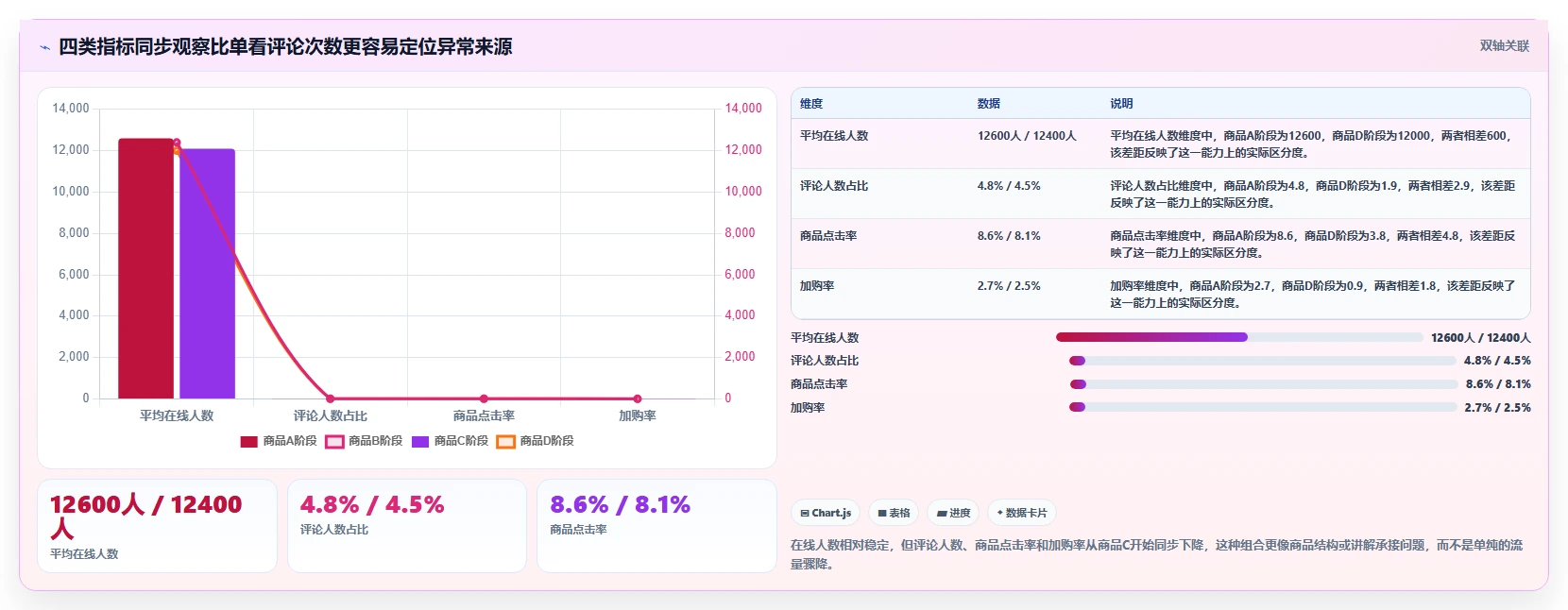Image resolution: width=1568 pixels, height=610 pixels.
Task: Click the card title 四类指标同步观察比单看评论次数更容易定位异常来源
Action: pyautogui.click(x=285, y=47)
